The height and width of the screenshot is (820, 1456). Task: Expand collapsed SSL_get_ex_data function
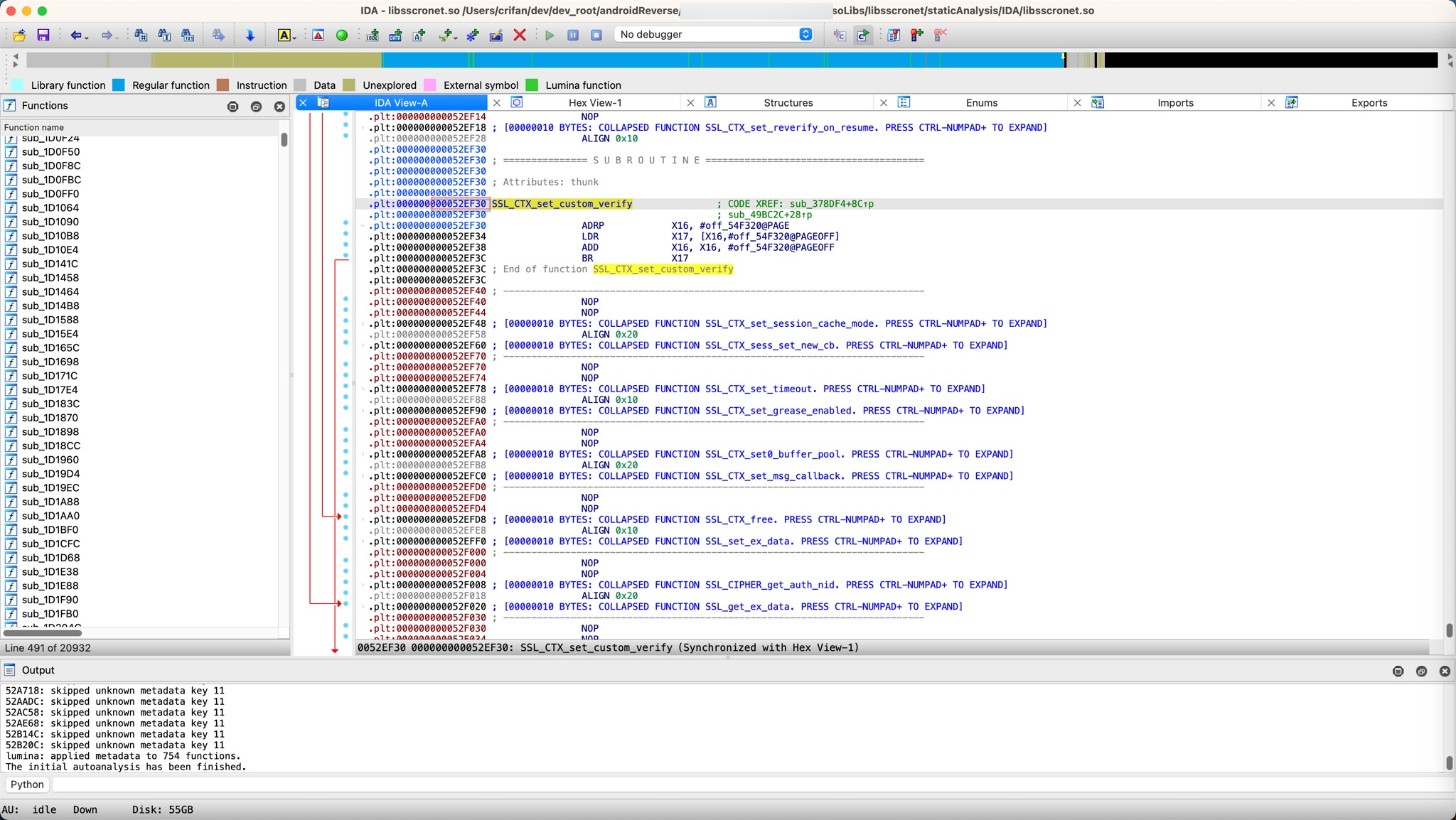pos(363,607)
